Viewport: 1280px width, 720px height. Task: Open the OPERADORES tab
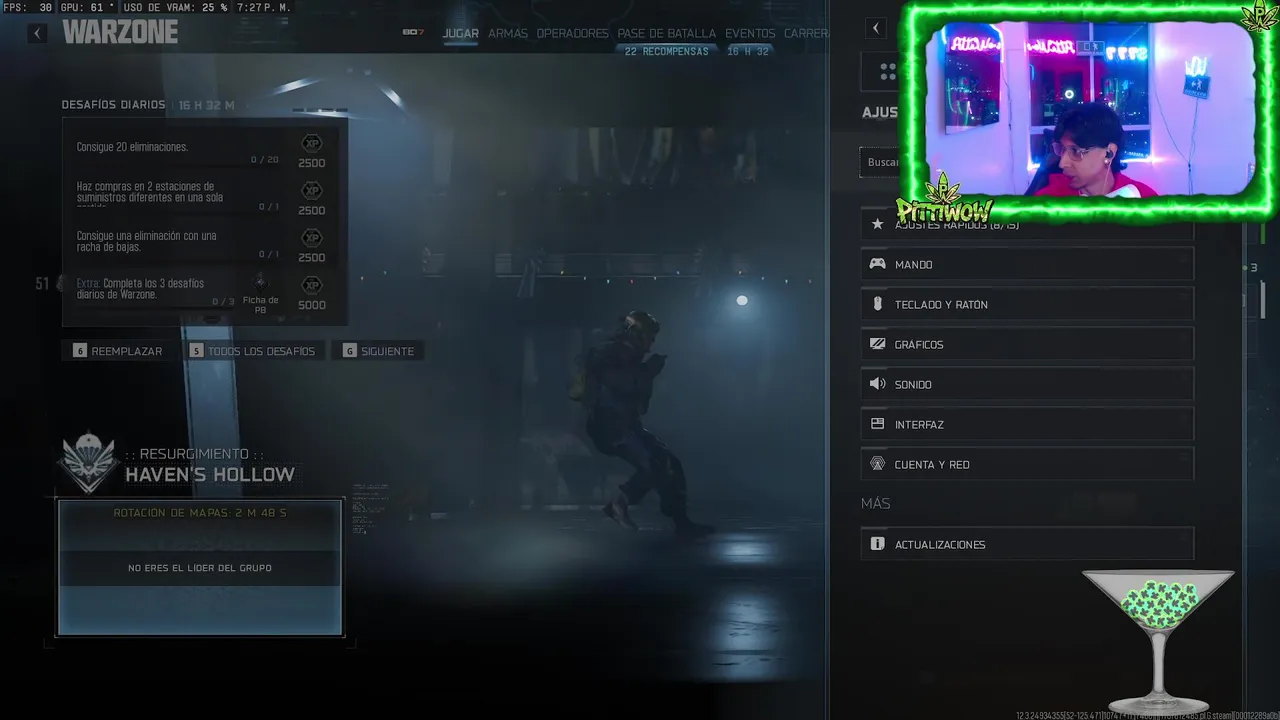[x=572, y=33]
